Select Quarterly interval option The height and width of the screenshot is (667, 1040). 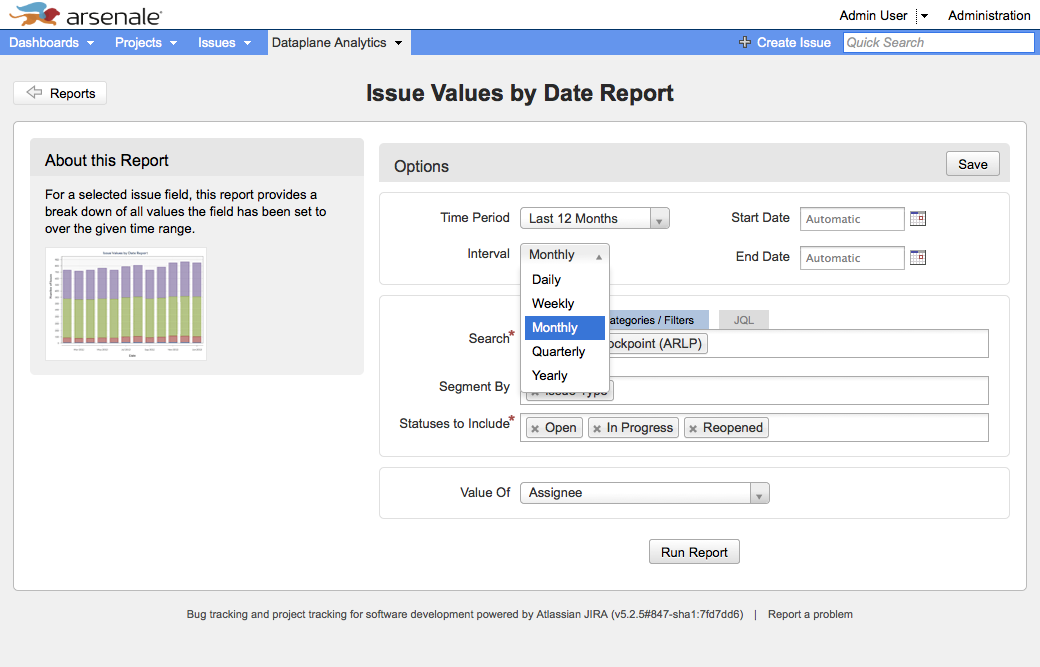tap(564, 351)
